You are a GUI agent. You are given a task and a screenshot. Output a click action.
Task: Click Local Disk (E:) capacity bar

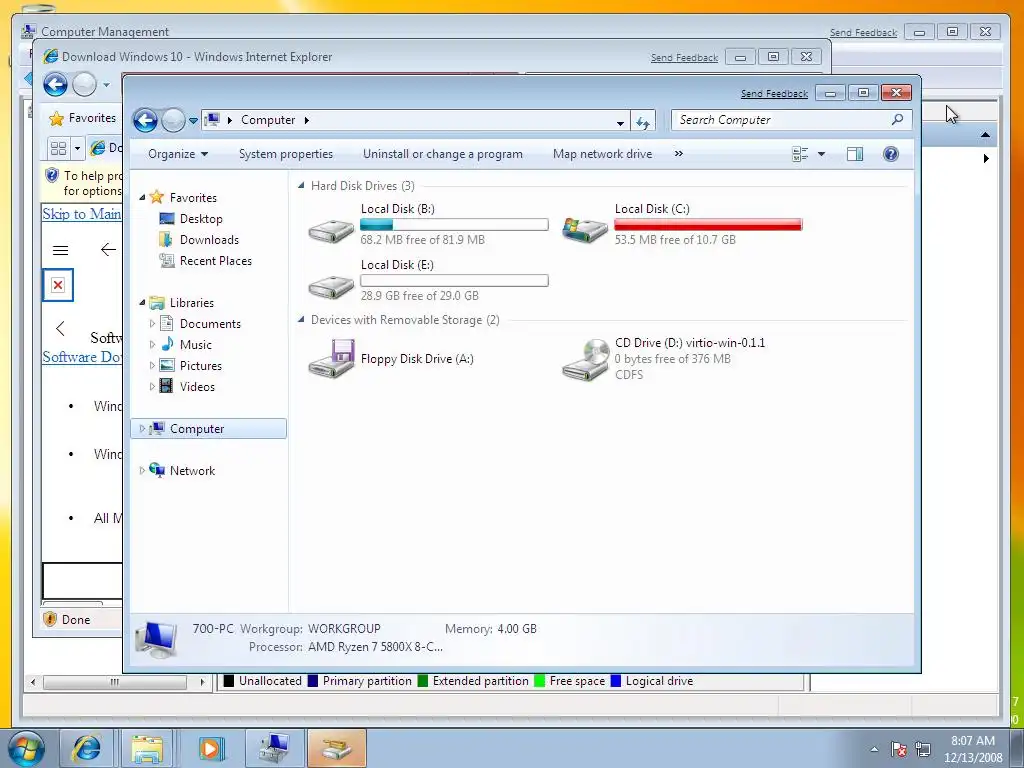[x=454, y=281]
